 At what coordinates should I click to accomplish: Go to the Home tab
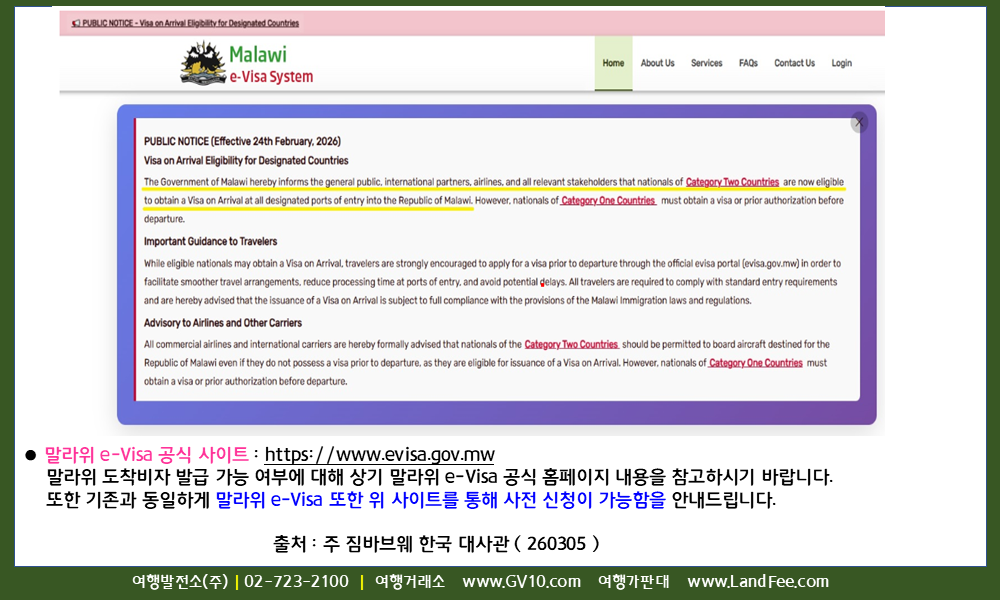click(613, 63)
